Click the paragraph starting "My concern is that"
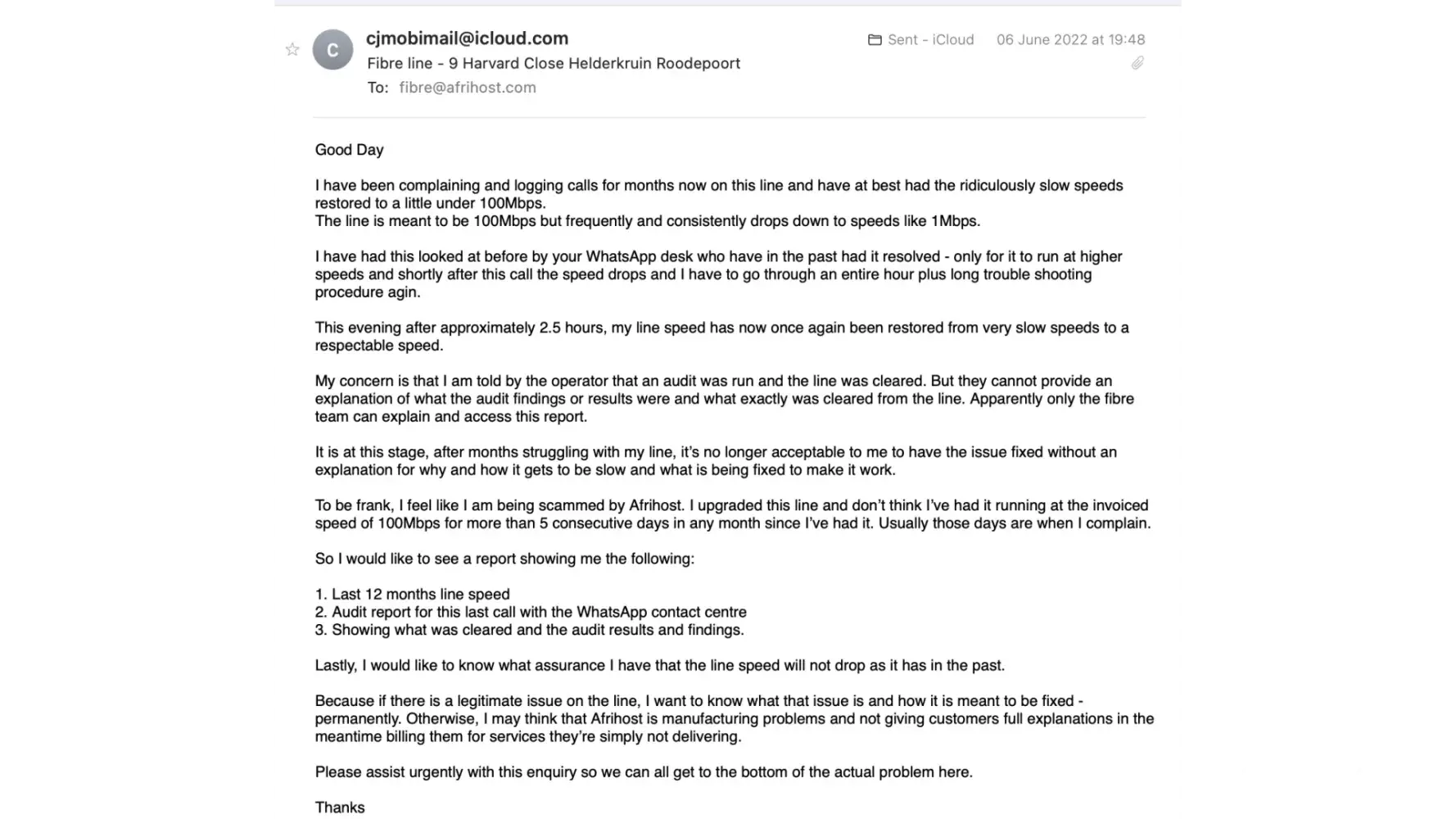The height and width of the screenshot is (819, 1456). pos(724,399)
